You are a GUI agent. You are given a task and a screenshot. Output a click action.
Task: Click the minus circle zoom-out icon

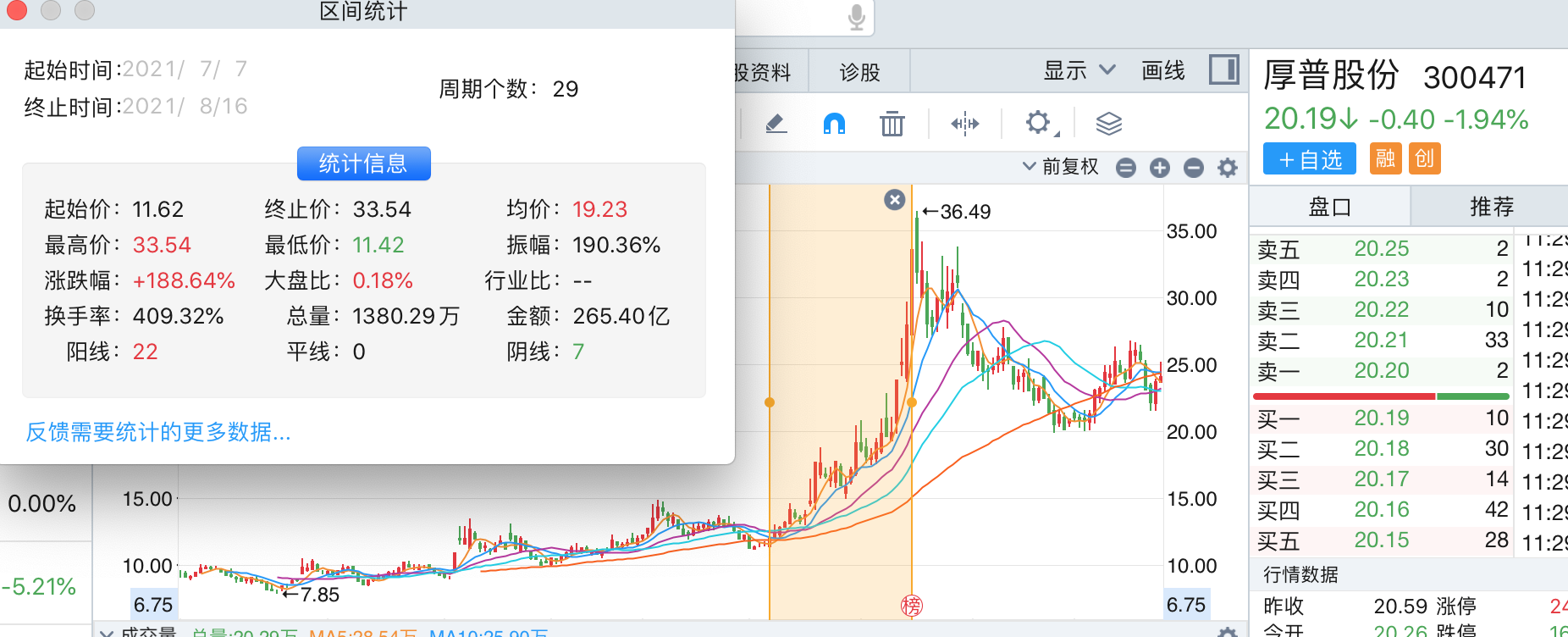pyautogui.click(x=1193, y=168)
